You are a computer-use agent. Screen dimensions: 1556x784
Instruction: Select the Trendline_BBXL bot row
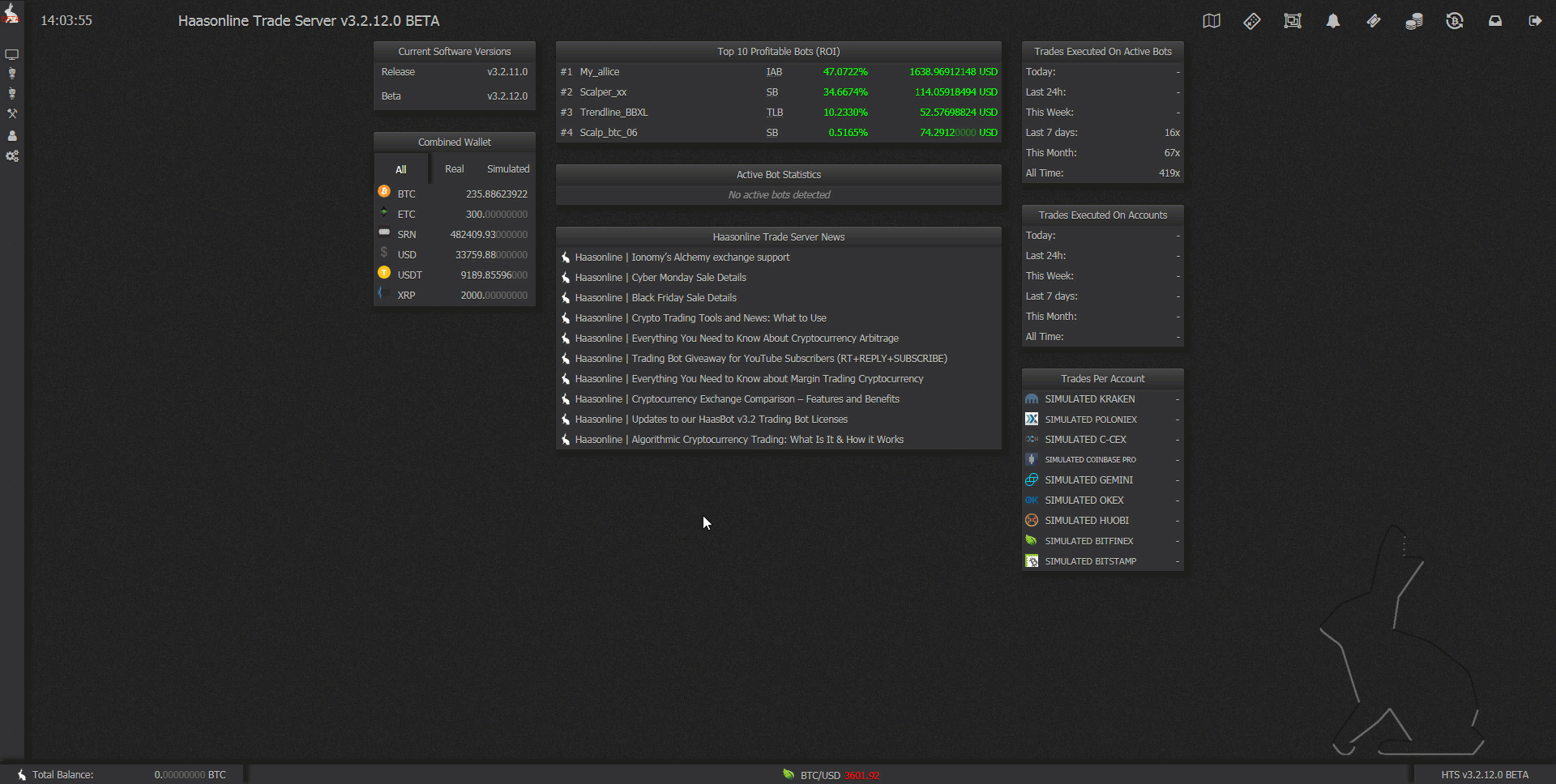click(779, 113)
